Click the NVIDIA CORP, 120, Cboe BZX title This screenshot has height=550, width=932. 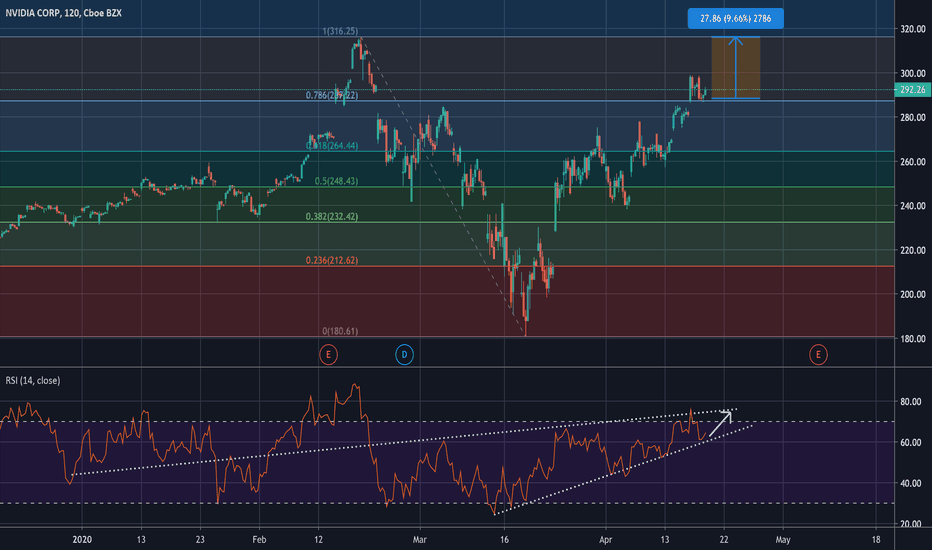[64, 12]
